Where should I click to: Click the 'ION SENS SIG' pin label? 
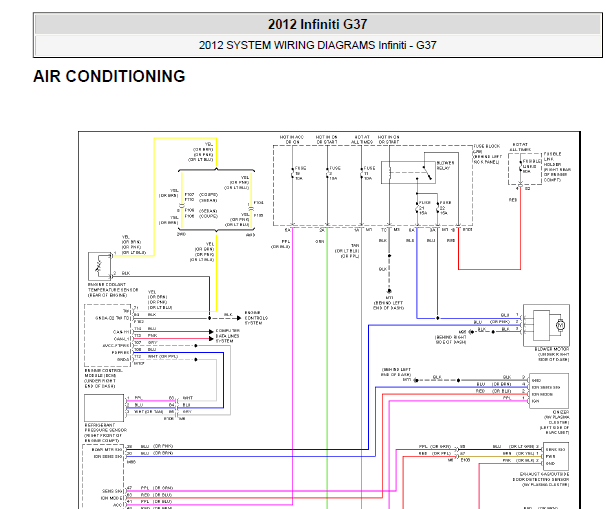point(108,456)
